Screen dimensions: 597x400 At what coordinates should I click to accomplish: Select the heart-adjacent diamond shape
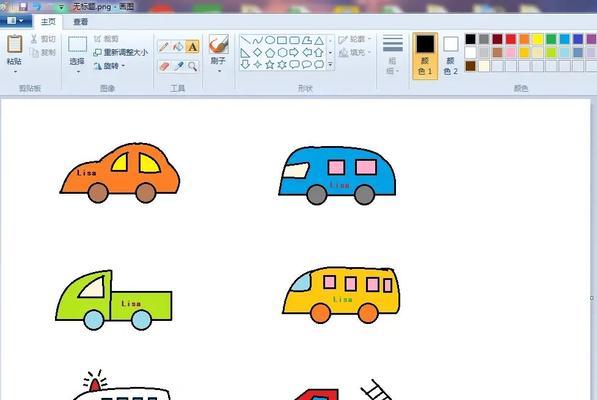[257, 52]
